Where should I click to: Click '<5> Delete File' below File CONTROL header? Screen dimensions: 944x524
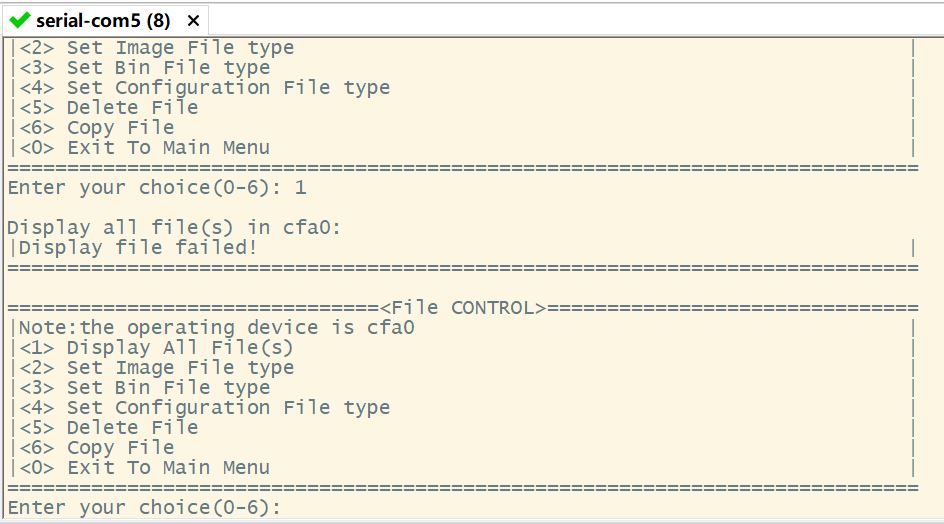108,427
